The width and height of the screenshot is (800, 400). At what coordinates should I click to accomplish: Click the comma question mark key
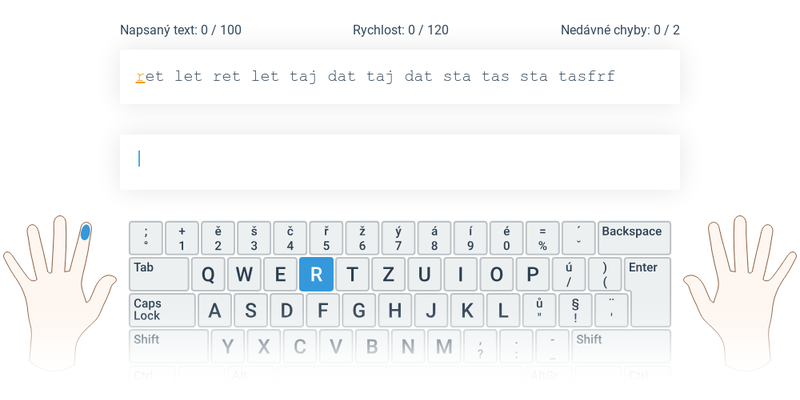click(480, 346)
